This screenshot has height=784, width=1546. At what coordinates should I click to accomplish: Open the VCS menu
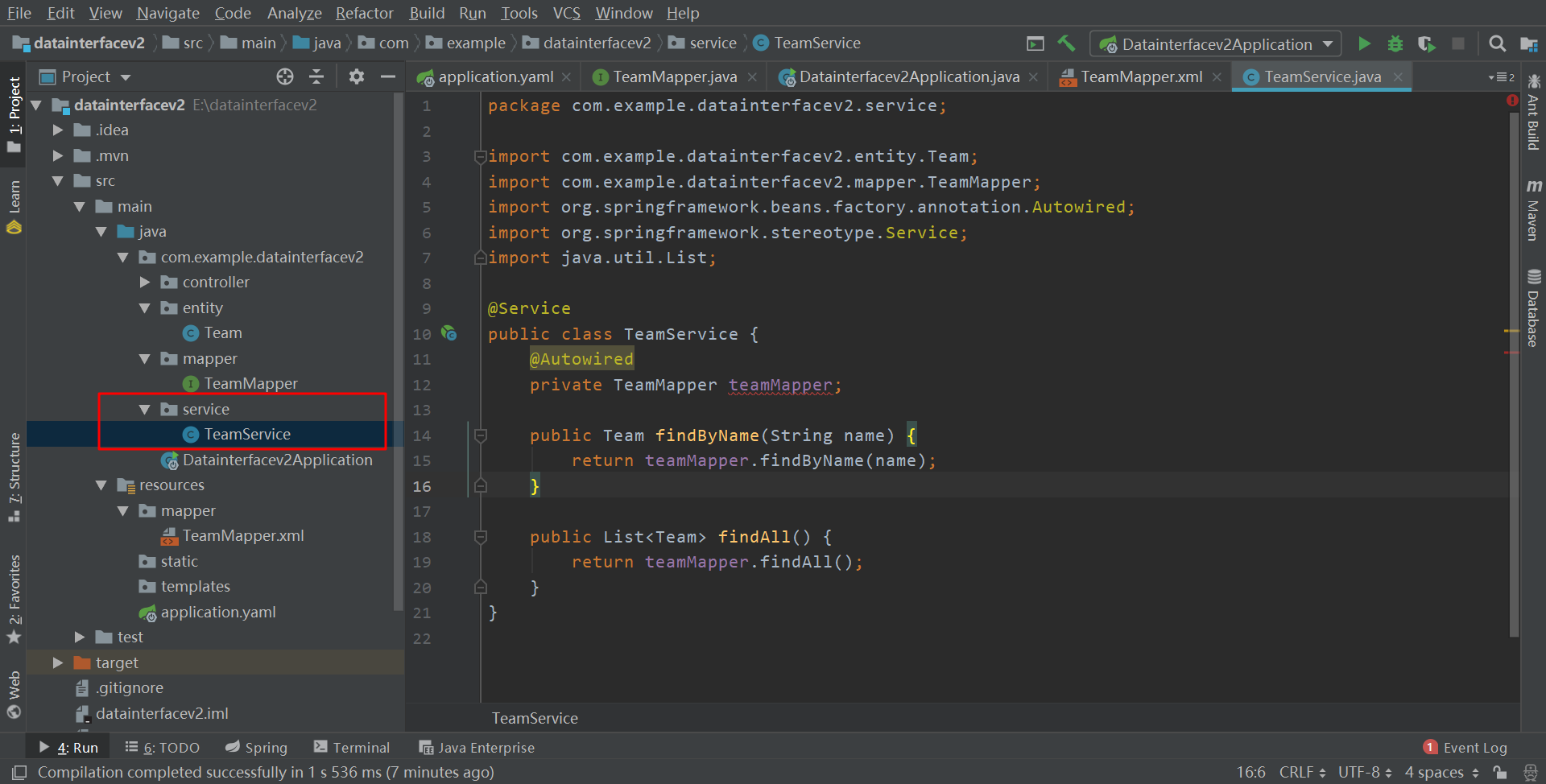(566, 13)
